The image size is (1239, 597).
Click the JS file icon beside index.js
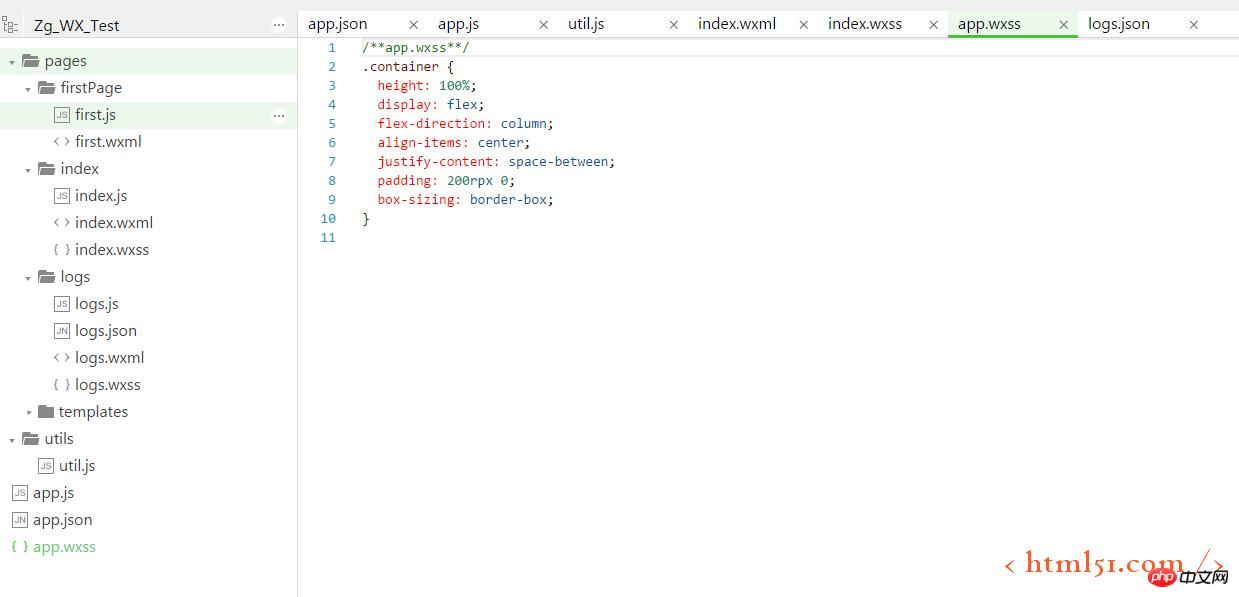[62, 196]
